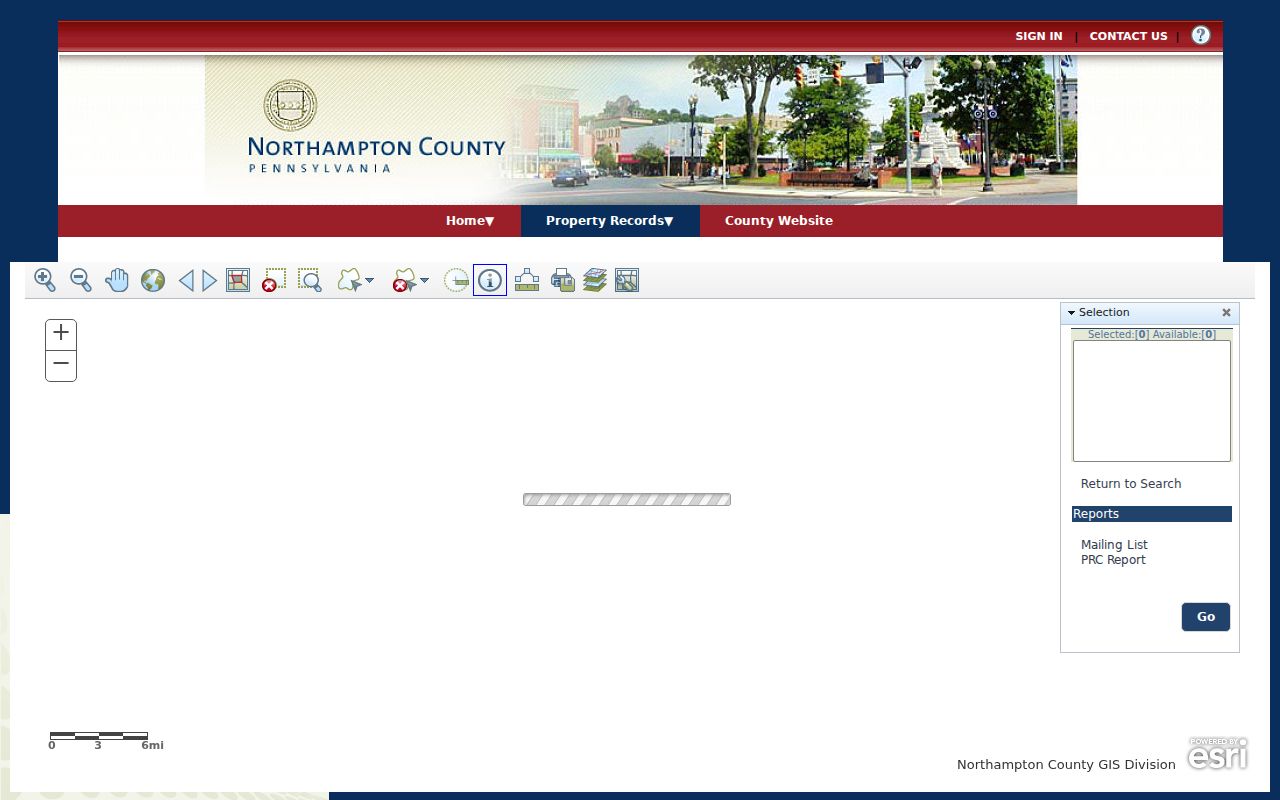Screen dimensions: 1280x800
Task: Choose the select features polygon tool
Action: coord(349,281)
